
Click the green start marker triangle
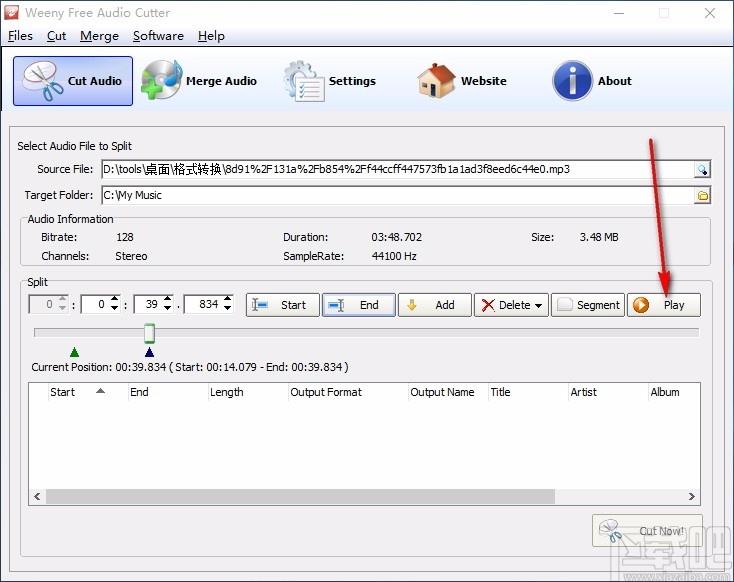74,352
